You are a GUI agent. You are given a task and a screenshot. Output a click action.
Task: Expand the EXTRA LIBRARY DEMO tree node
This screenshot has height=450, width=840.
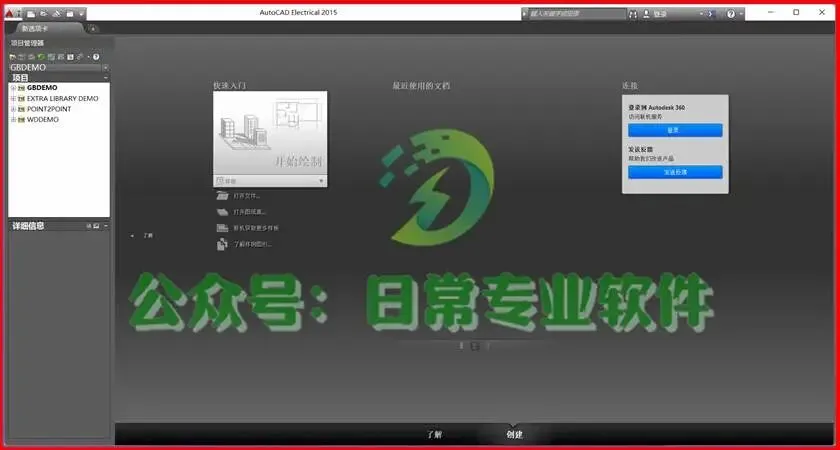(x=13, y=99)
